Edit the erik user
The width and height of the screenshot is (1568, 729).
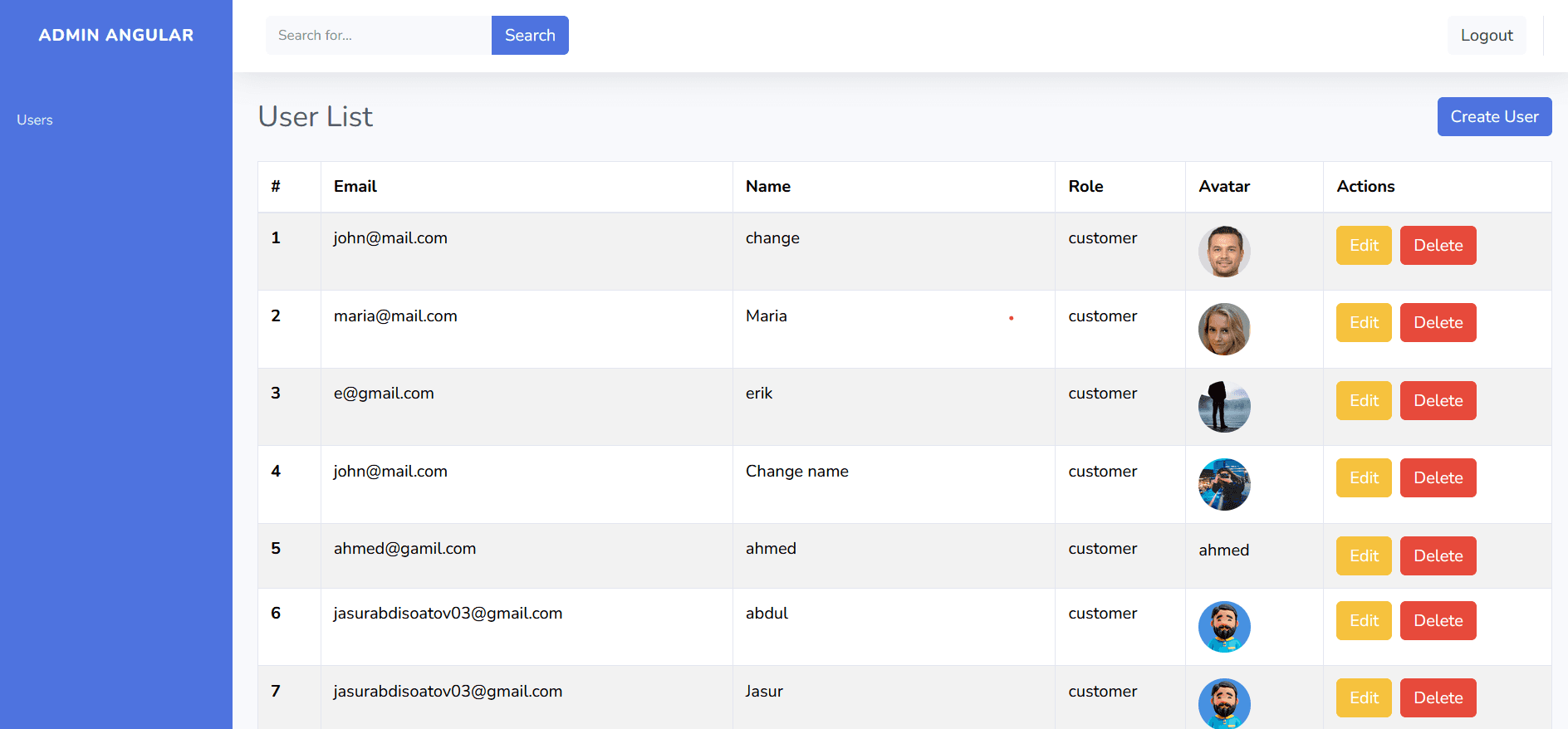[x=1364, y=400]
